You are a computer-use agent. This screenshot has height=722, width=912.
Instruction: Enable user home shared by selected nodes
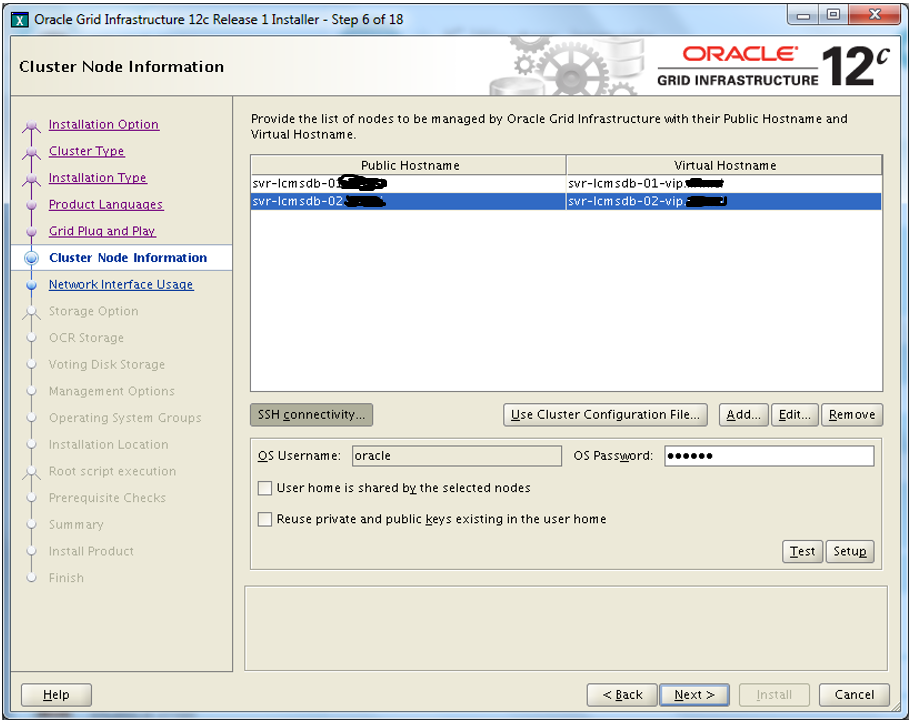(x=265, y=488)
